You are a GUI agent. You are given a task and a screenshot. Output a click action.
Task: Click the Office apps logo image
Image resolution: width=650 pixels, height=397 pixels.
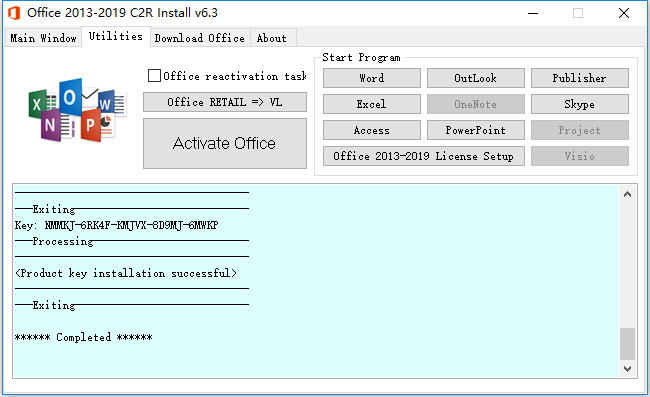click(x=78, y=110)
